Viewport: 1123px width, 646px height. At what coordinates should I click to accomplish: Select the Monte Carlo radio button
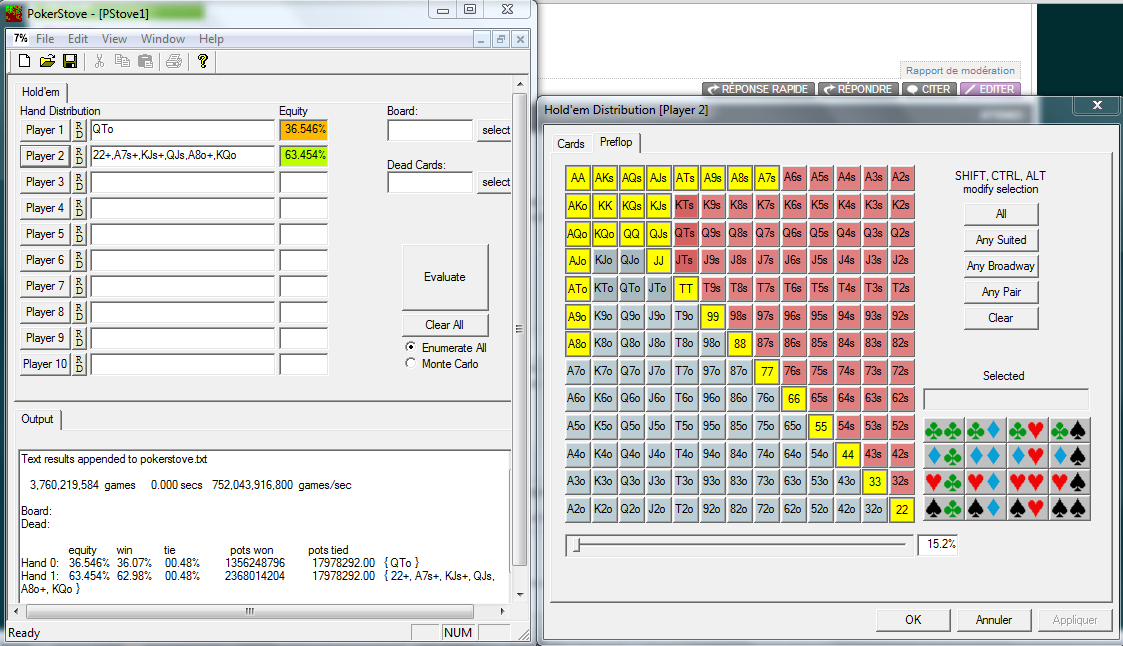coord(410,364)
